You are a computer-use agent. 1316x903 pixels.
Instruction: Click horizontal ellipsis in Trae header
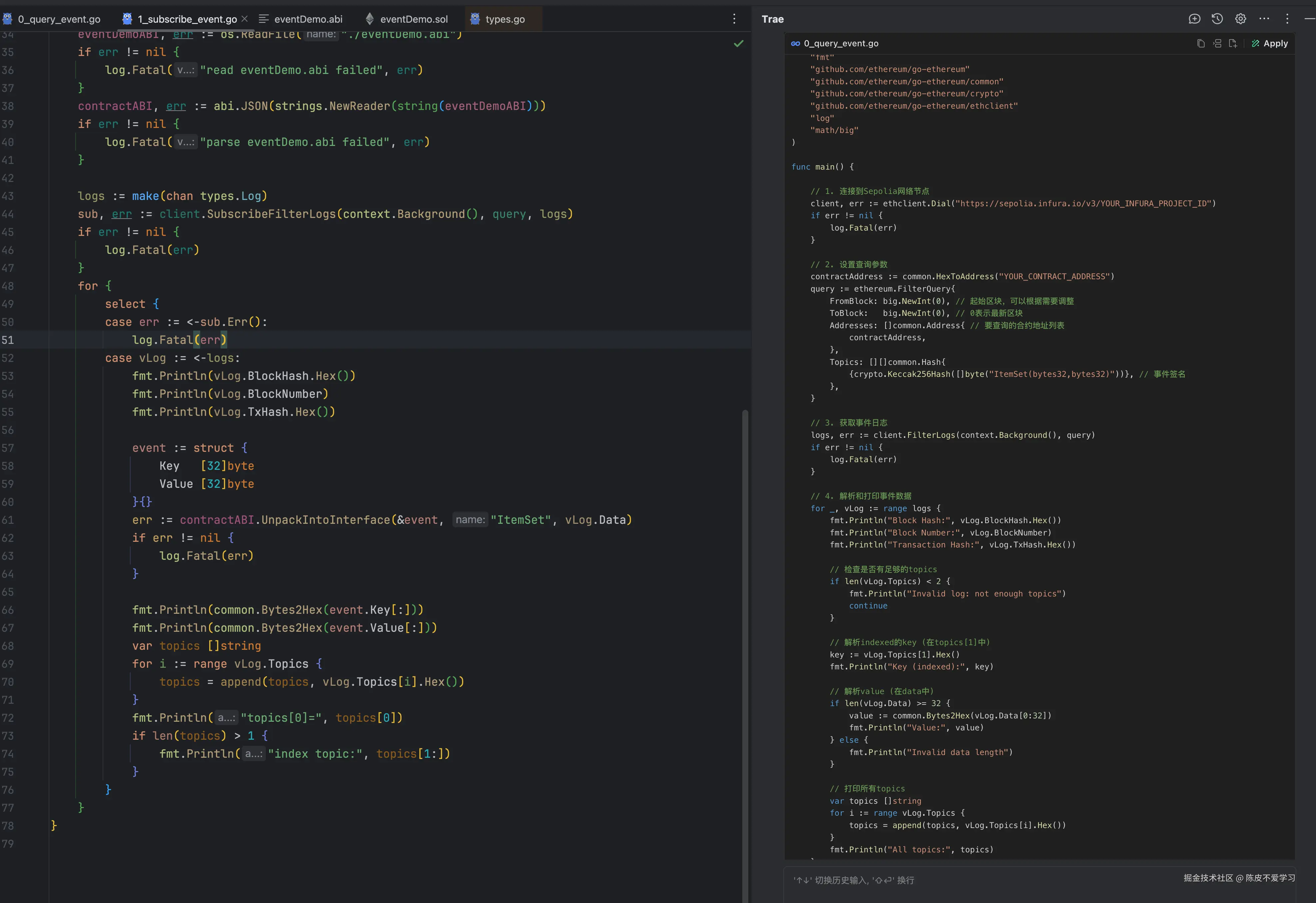coord(1264,19)
